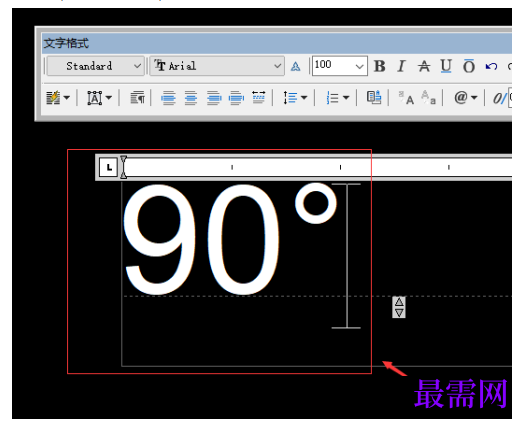Apply strikethrough to text
Screen dimensions: 526x425
tap(424, 66)
